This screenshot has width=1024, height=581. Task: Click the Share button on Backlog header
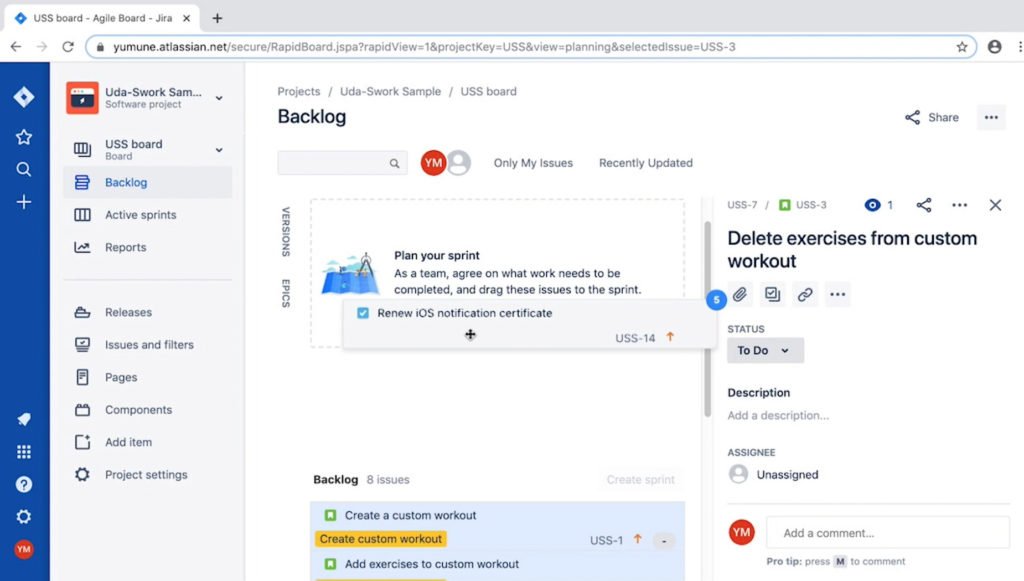pos(932,118)
